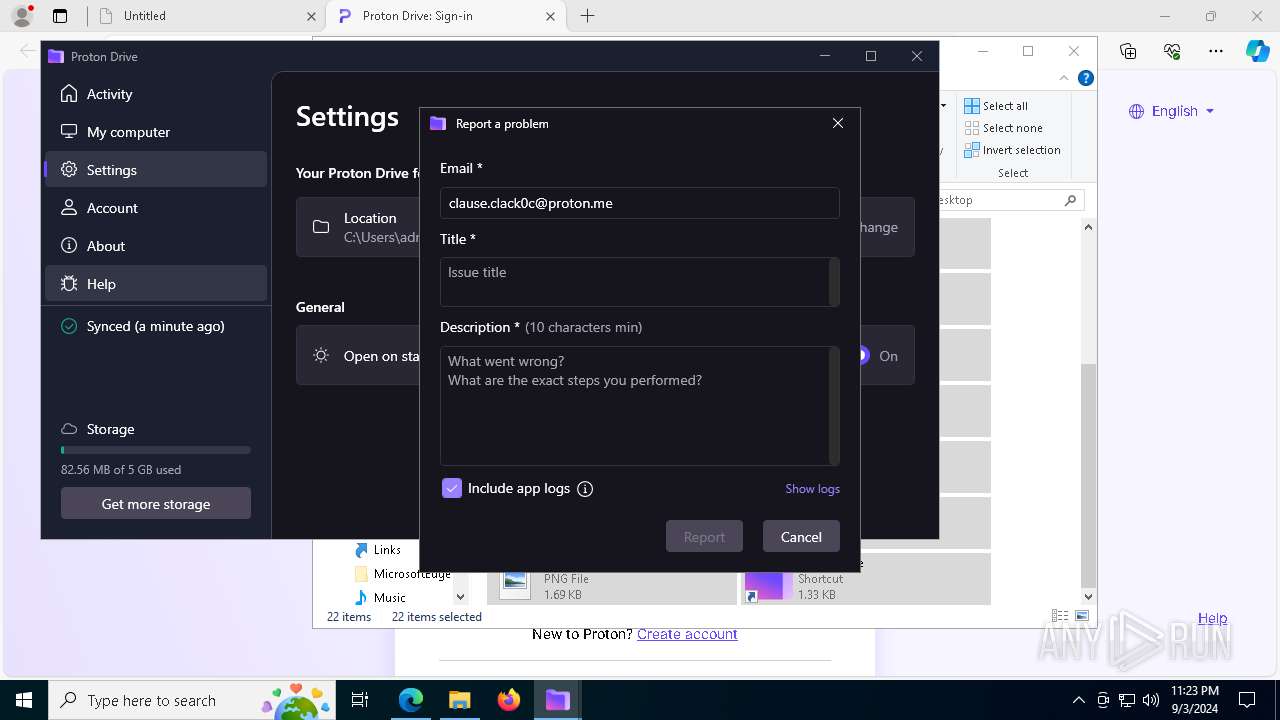The image size is (1280, 720).
Task: Switch to Untitled browser tab
Action: click(205, 16)
